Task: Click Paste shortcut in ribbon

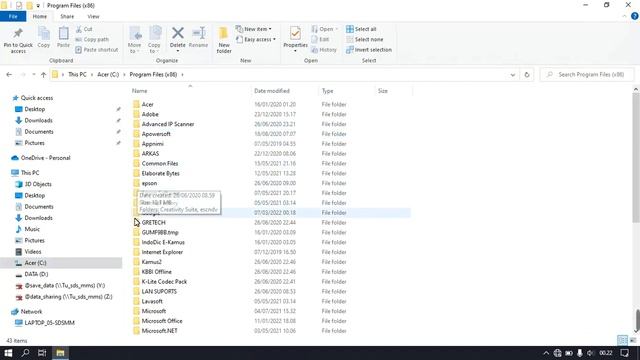Action: [x=97, y=50]
